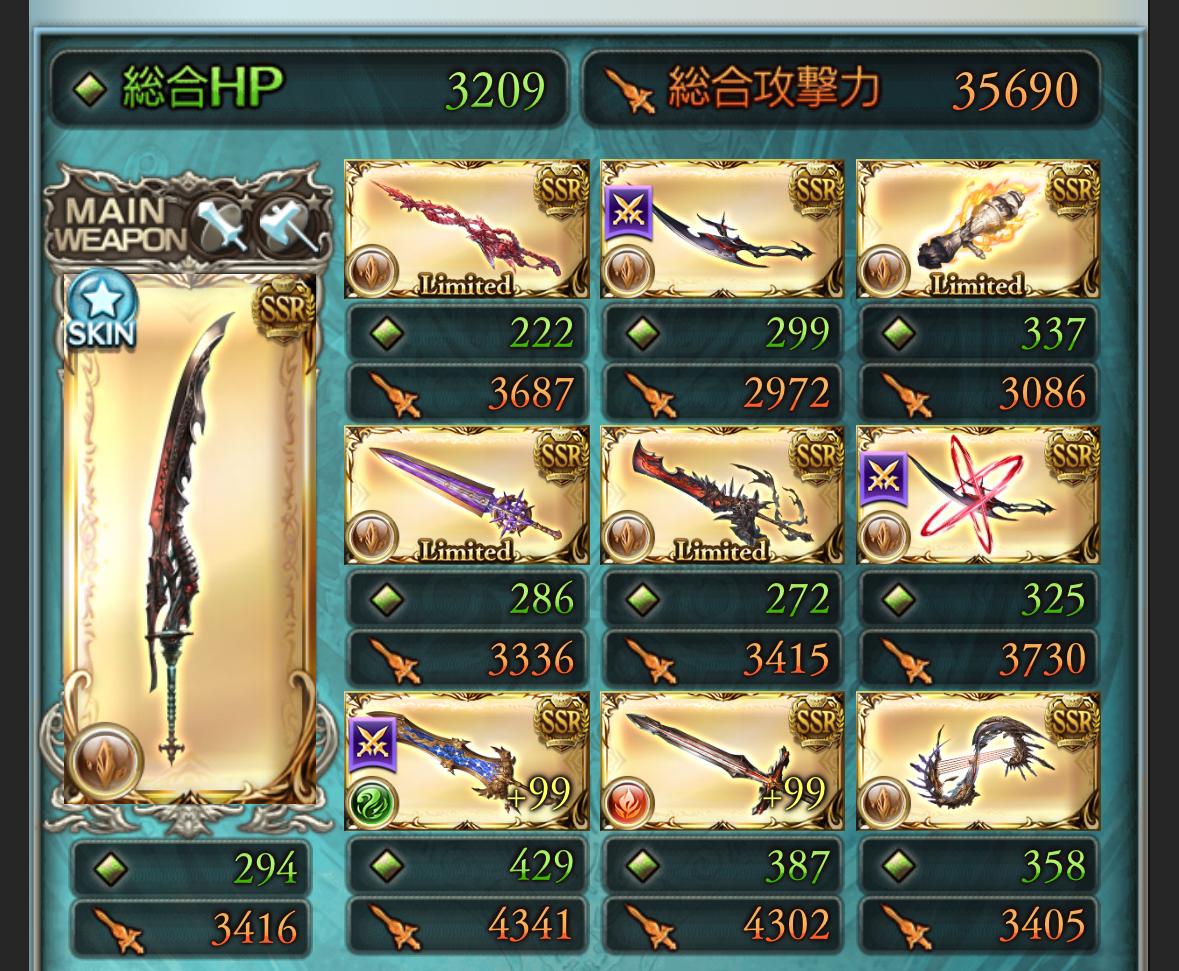Click the purple crossed-swords badge on black scythe
This screenshot has width=1179, height=971.
628,213
